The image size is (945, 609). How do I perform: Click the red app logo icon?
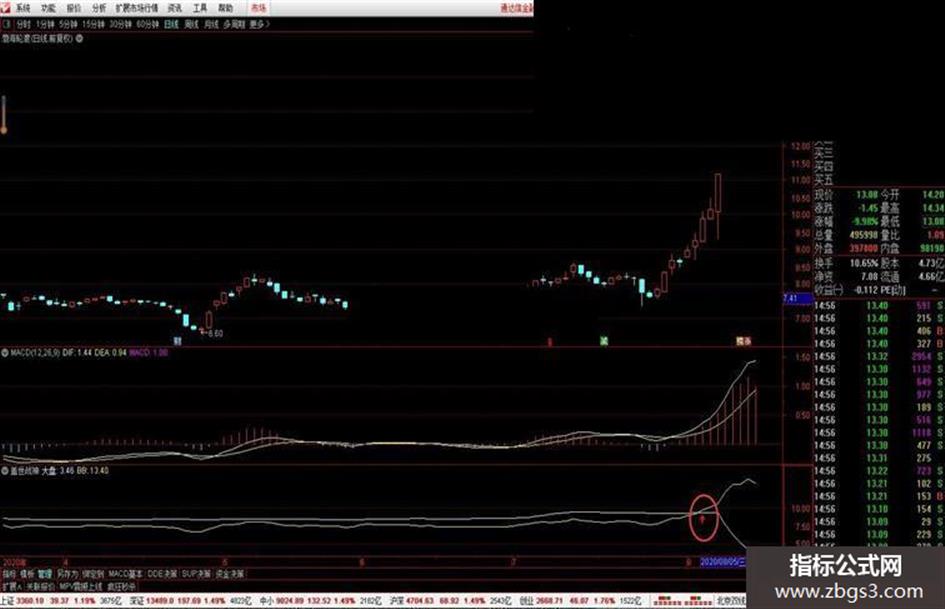[x=5, y=7]
